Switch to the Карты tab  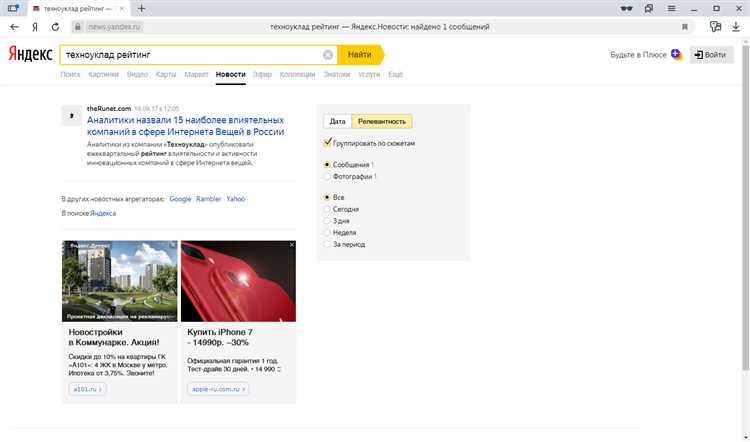pos(166,74)
